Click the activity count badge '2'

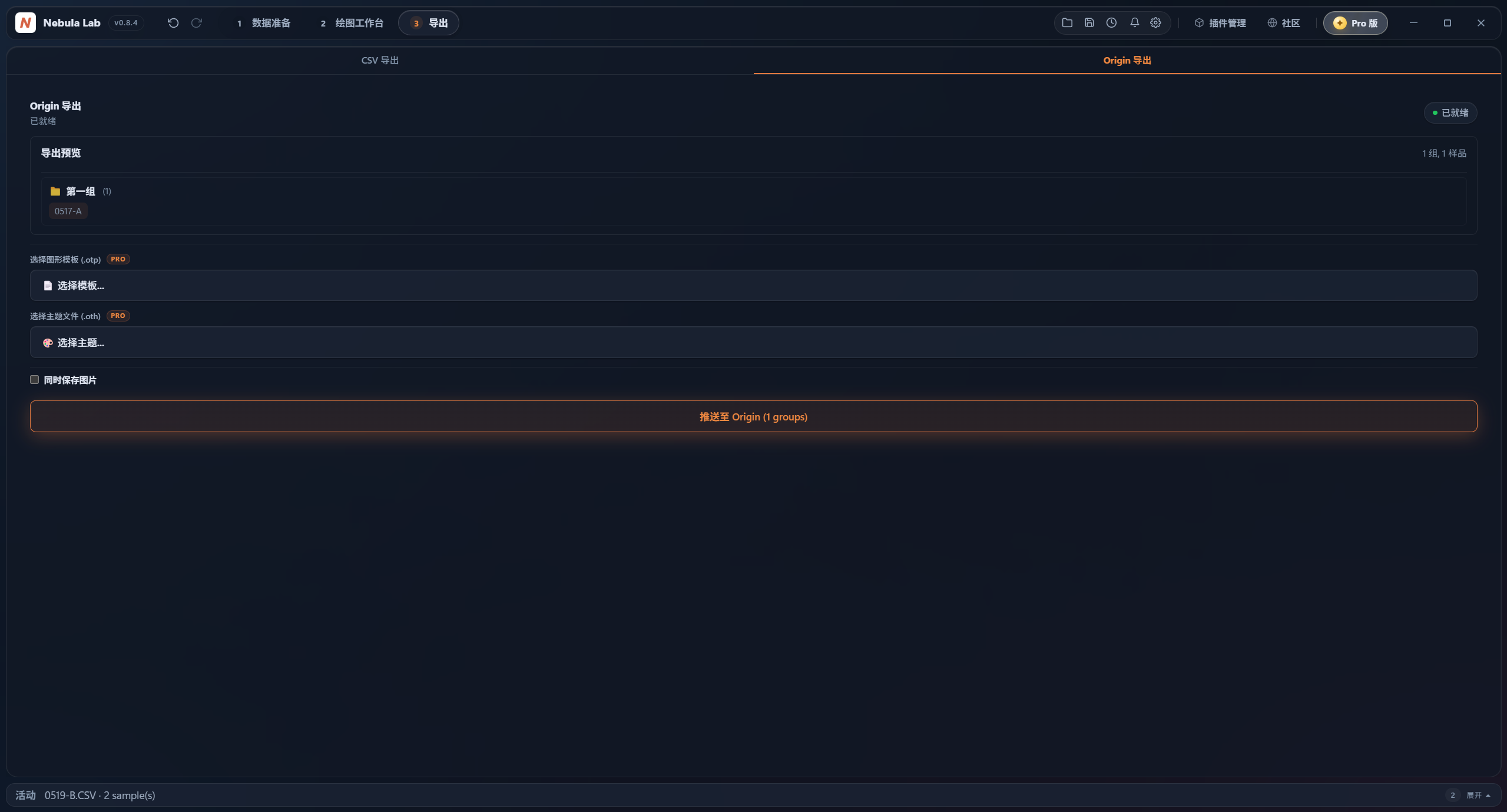coord(1453,795)
